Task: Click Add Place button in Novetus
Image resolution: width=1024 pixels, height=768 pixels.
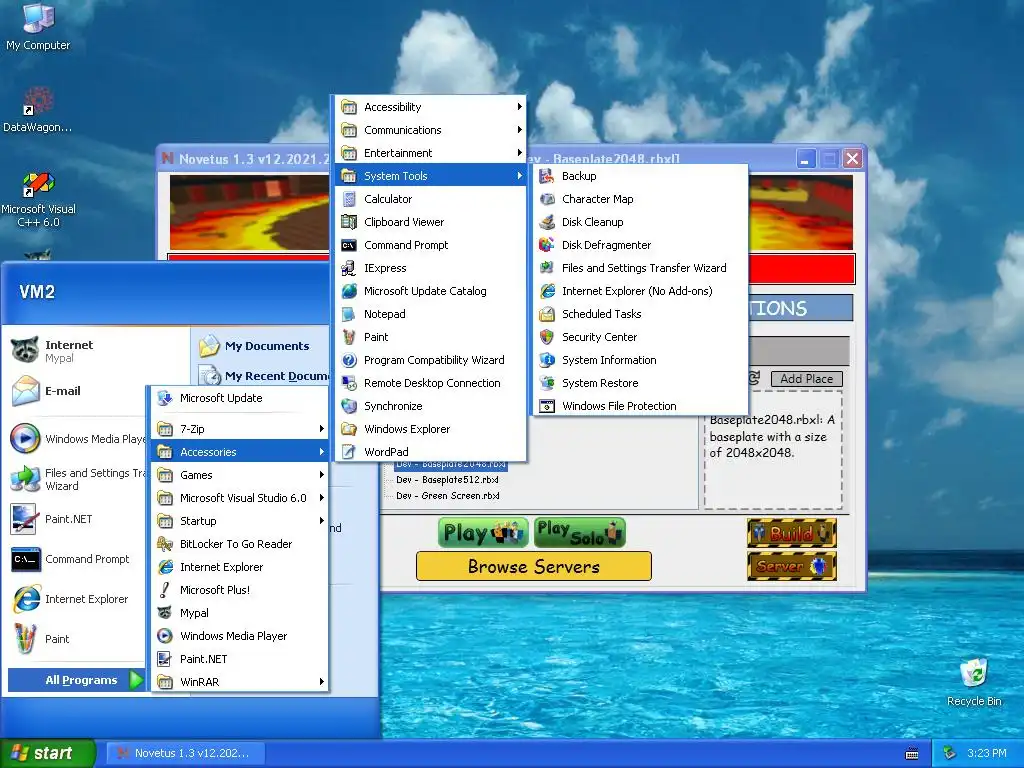Action: click(x=807, y=379)
